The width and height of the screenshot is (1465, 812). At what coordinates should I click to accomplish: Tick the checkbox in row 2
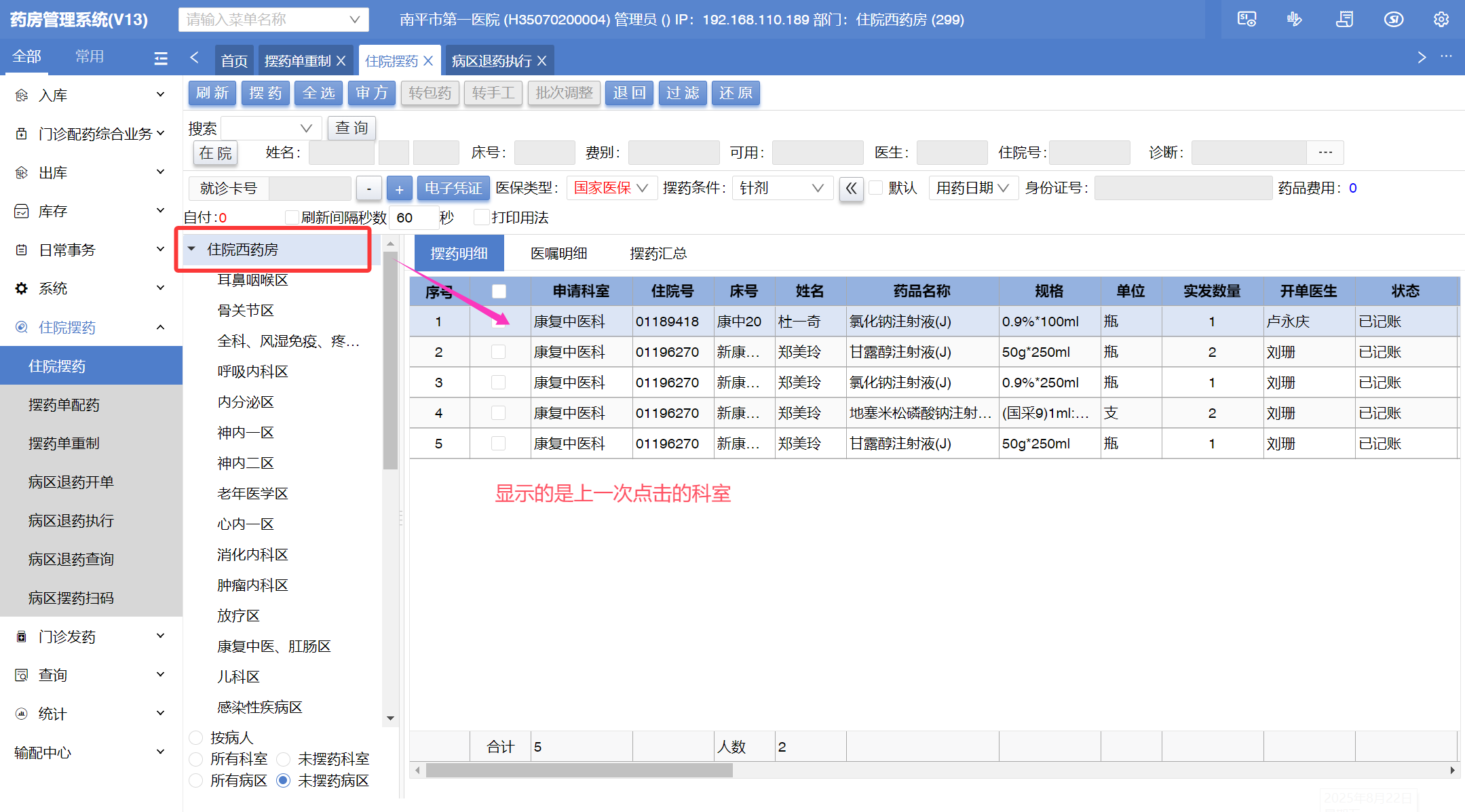point(498,351)
